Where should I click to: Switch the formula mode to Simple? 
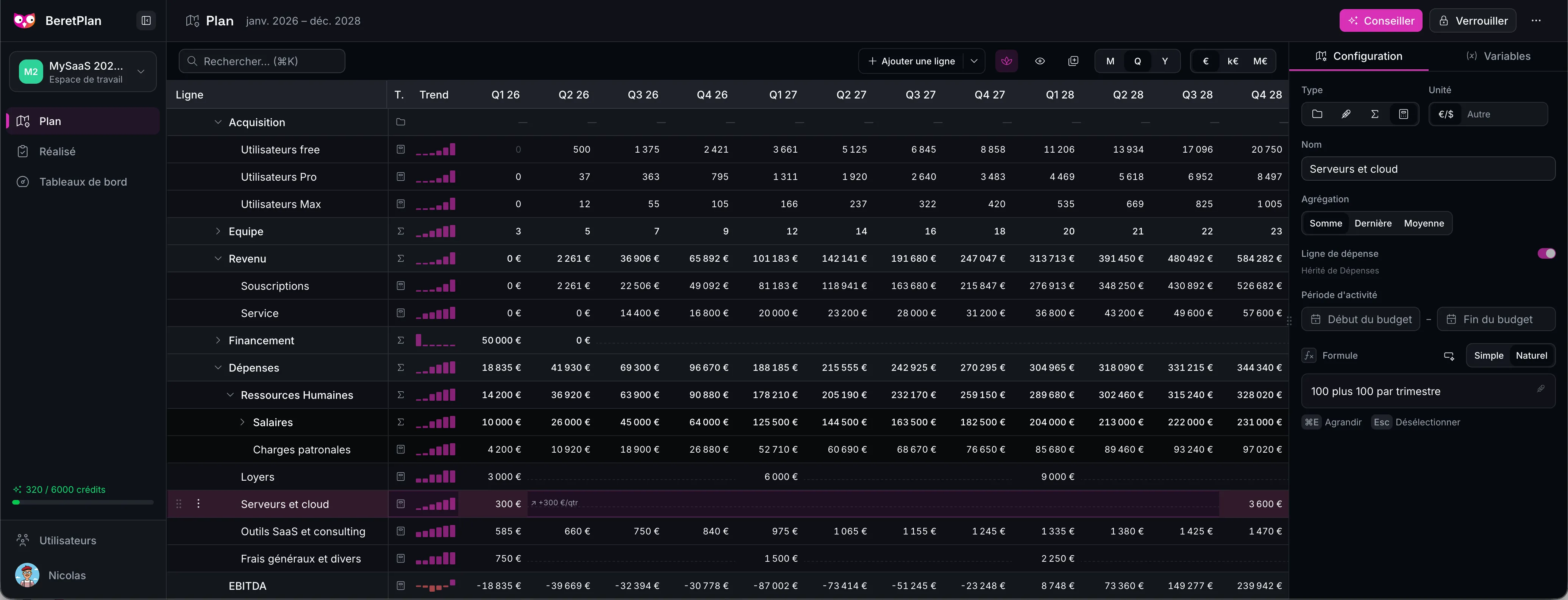1488,355
